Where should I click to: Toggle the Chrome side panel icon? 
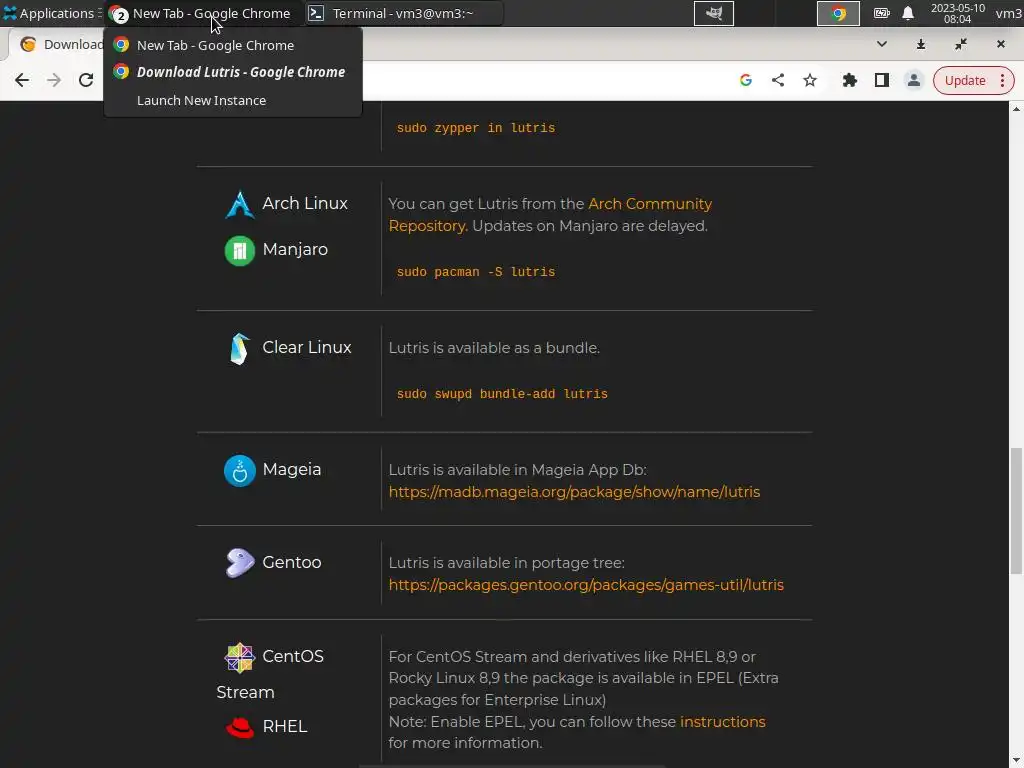point(882,80)
